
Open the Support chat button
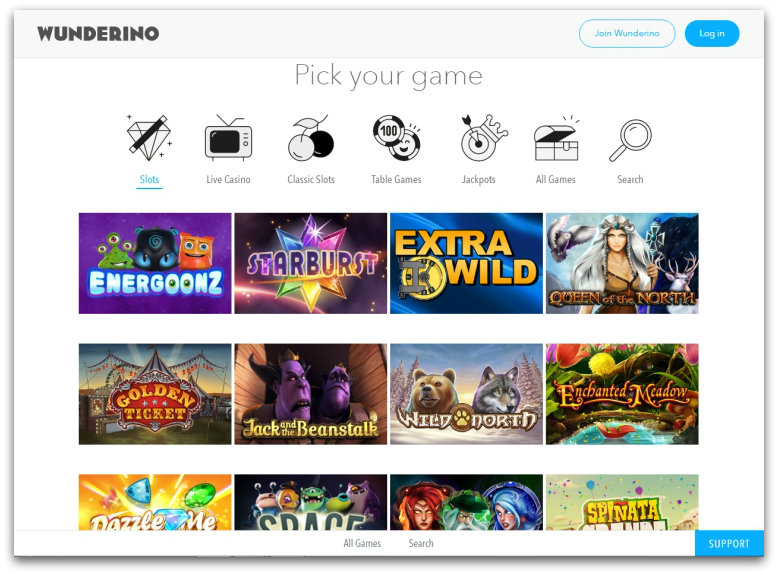click(x=729, y=543)
